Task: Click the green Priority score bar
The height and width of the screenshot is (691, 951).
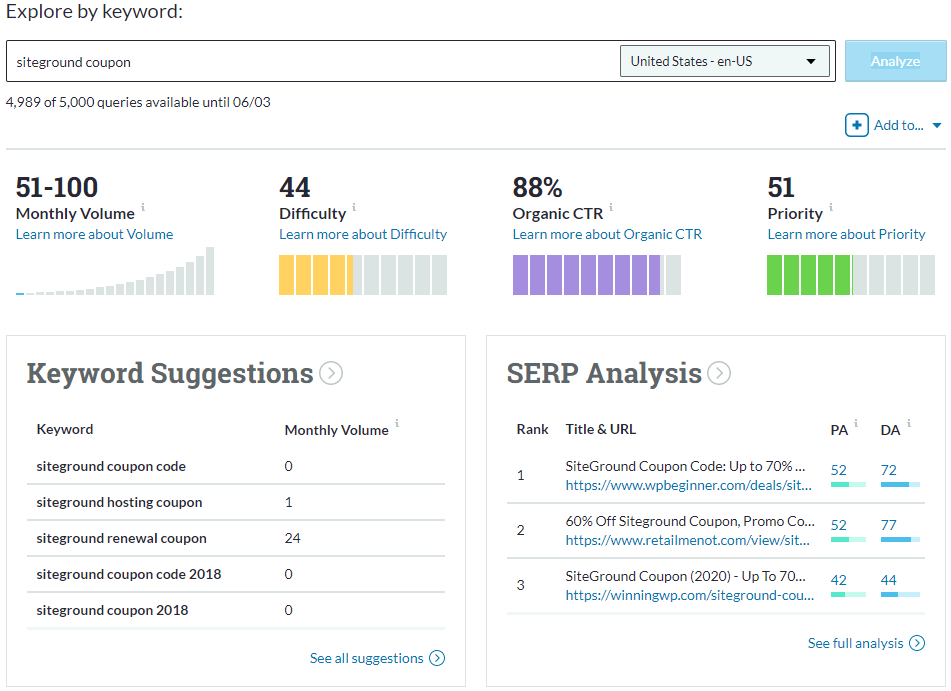Action: click(x=850, y=275)
